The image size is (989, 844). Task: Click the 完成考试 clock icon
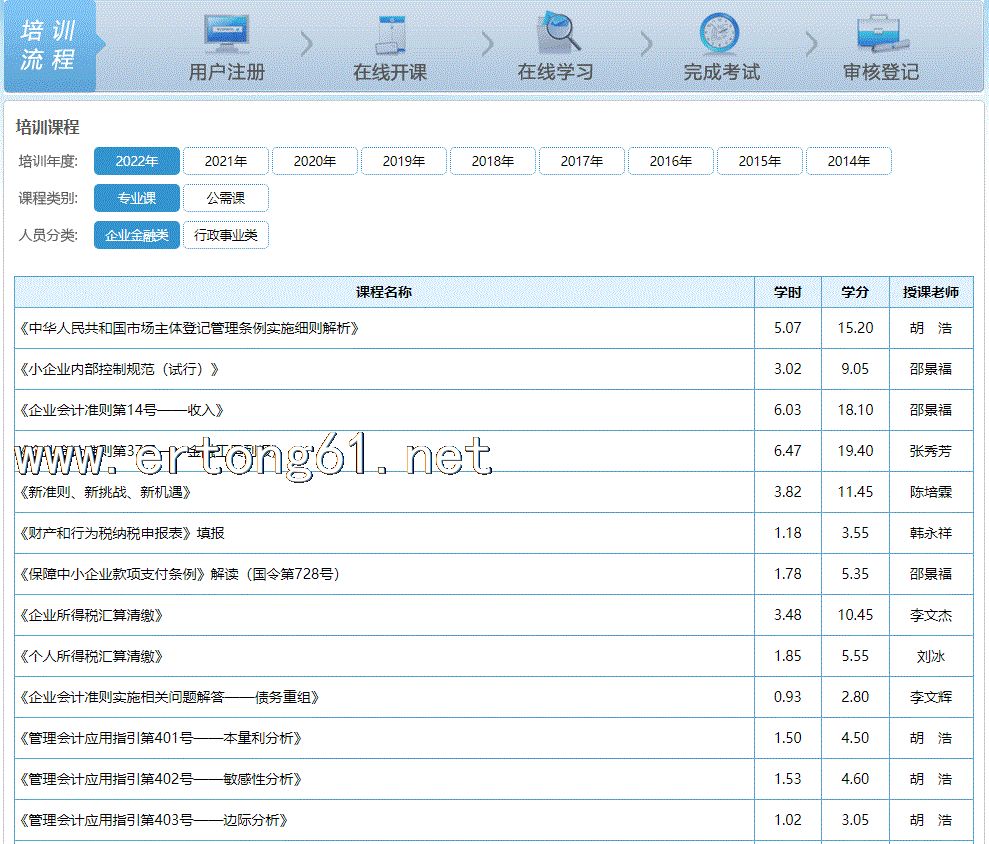[720, 34]
